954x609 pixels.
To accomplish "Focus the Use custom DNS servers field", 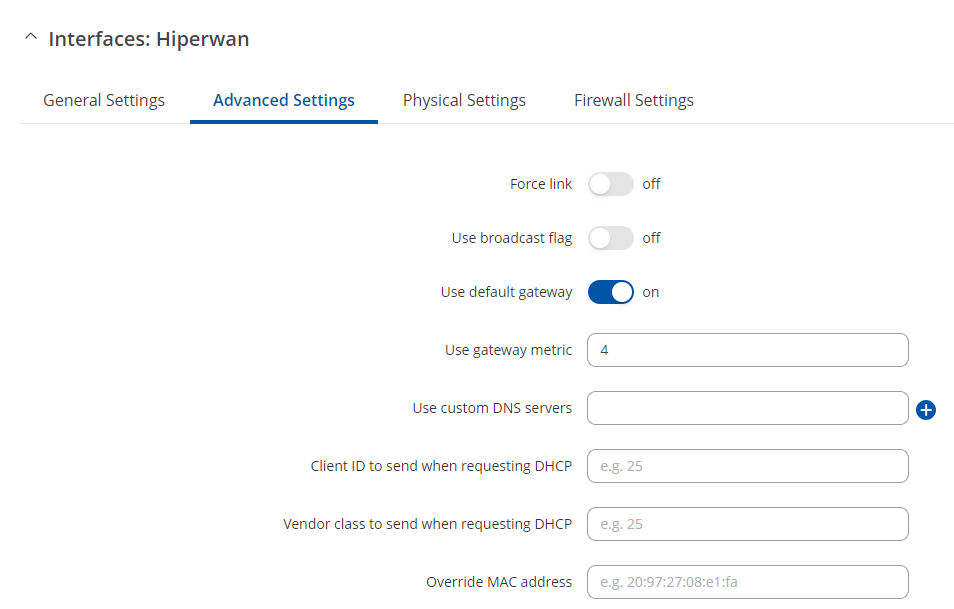I will pyautogui.click(x=748, y=408).
